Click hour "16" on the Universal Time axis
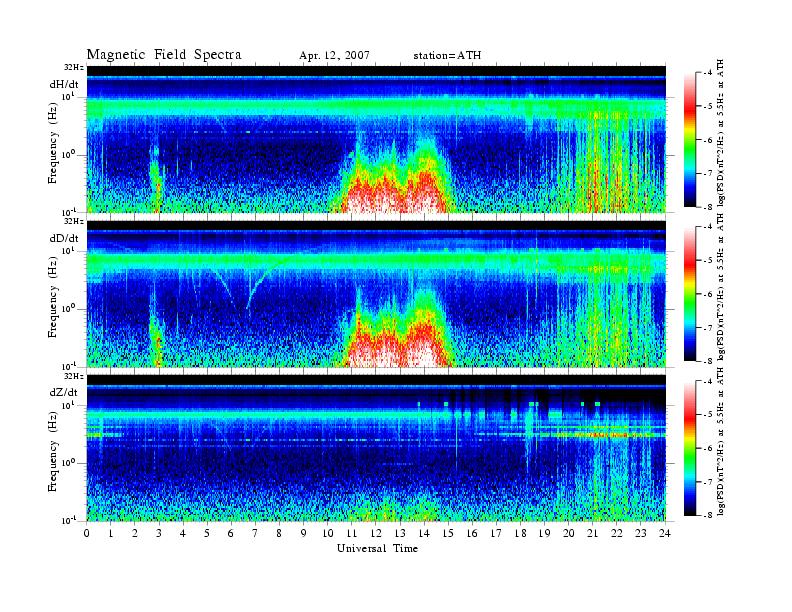Screen dimensions: 792x612 472,533
